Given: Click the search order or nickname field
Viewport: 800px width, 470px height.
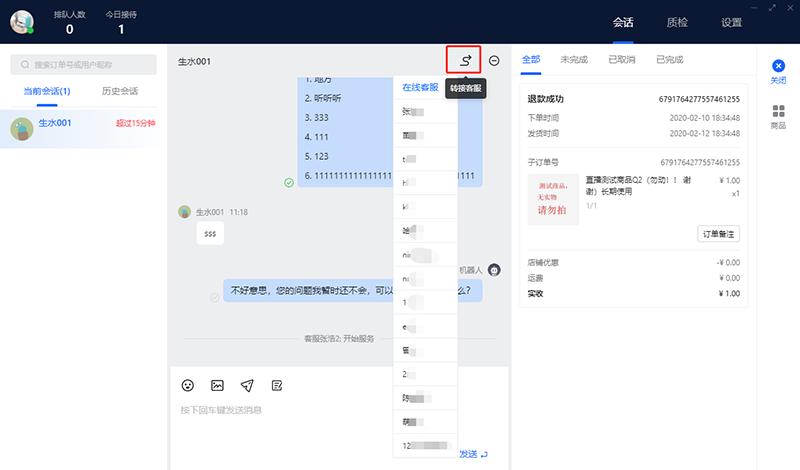Looking at the screenshot, I should coord(83,64).
